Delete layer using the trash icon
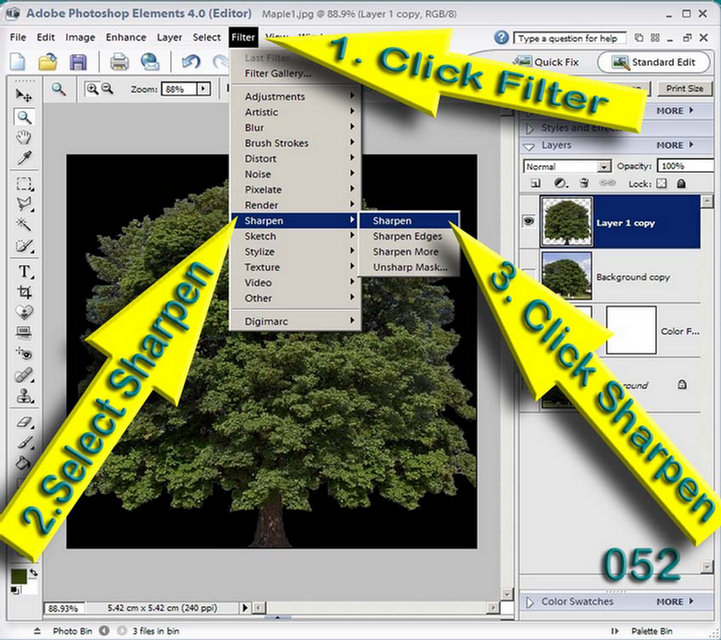This screenshot has width=721, height=640. 584,183
